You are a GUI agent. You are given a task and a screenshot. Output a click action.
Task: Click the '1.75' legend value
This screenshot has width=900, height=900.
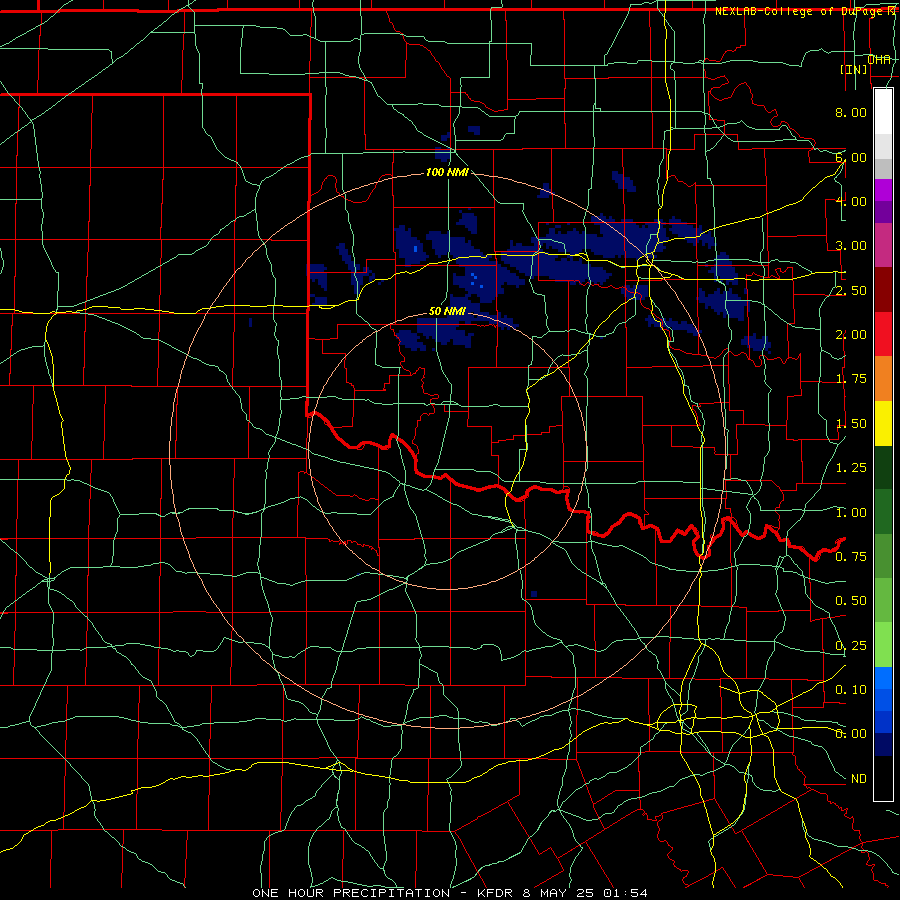[851, 379]
